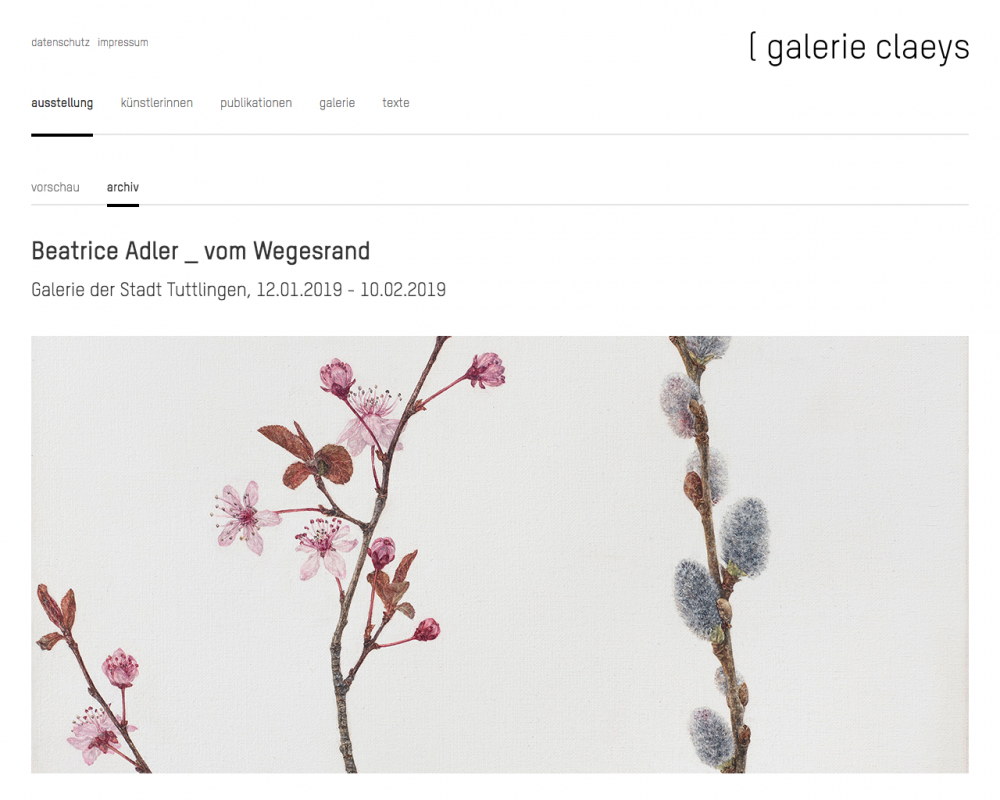Click the galerie claeys logo
The height and width of the screenshot is (800, 1000).
pyautogui.click(x=858, y=48)
